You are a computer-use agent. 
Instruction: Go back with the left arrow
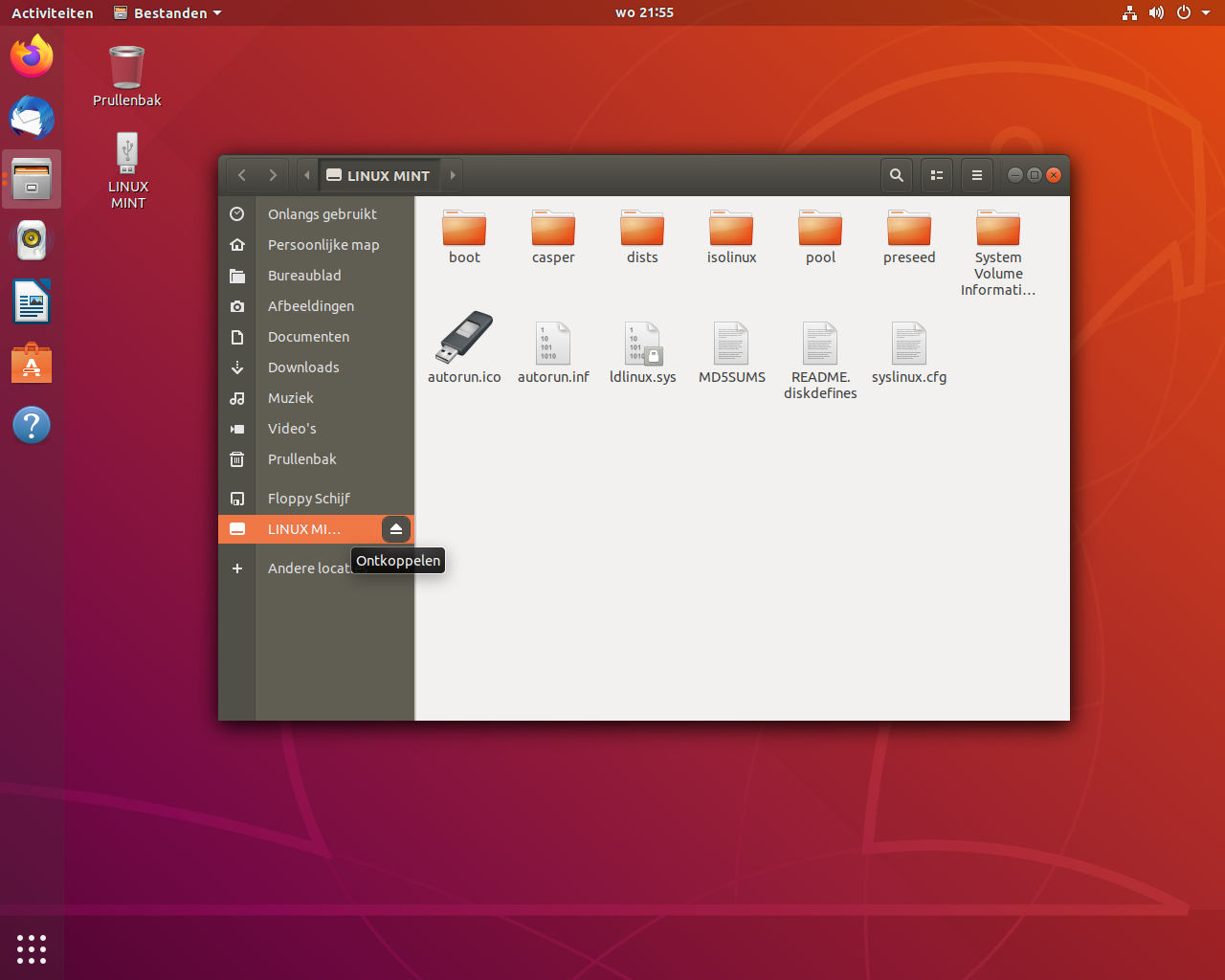click(x=242, y=175)
